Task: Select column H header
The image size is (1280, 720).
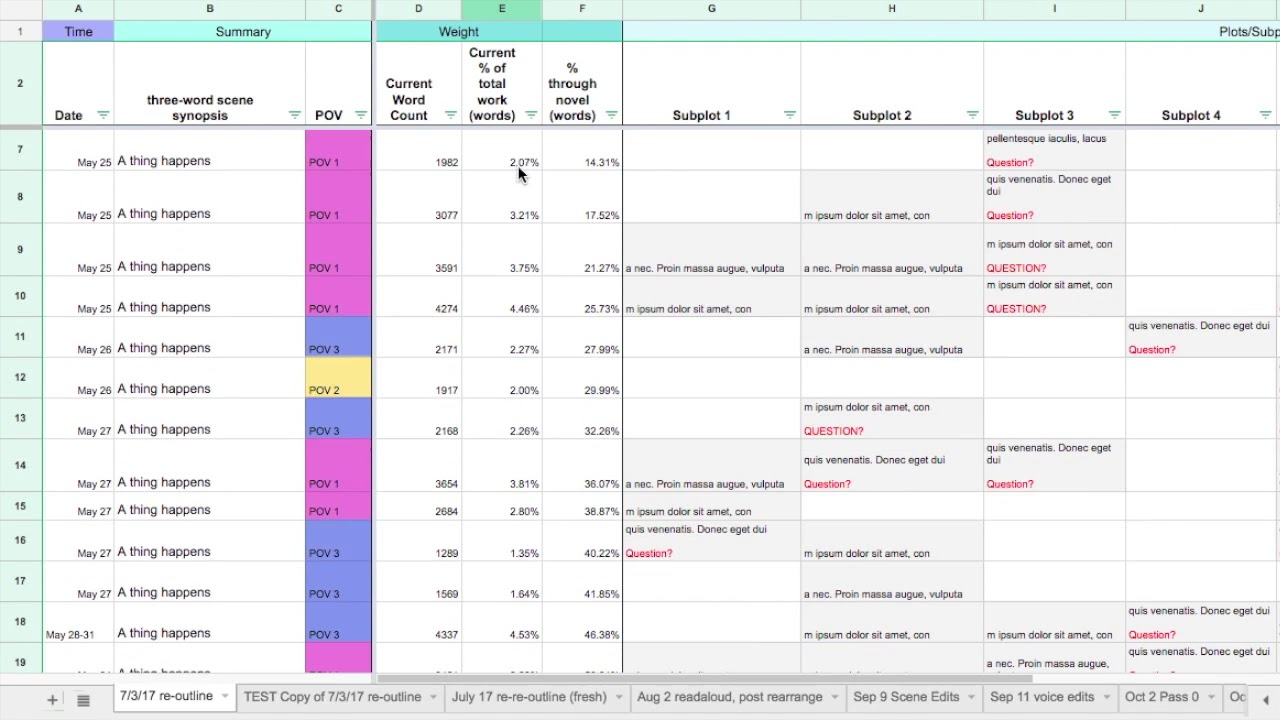Action: 892,9
